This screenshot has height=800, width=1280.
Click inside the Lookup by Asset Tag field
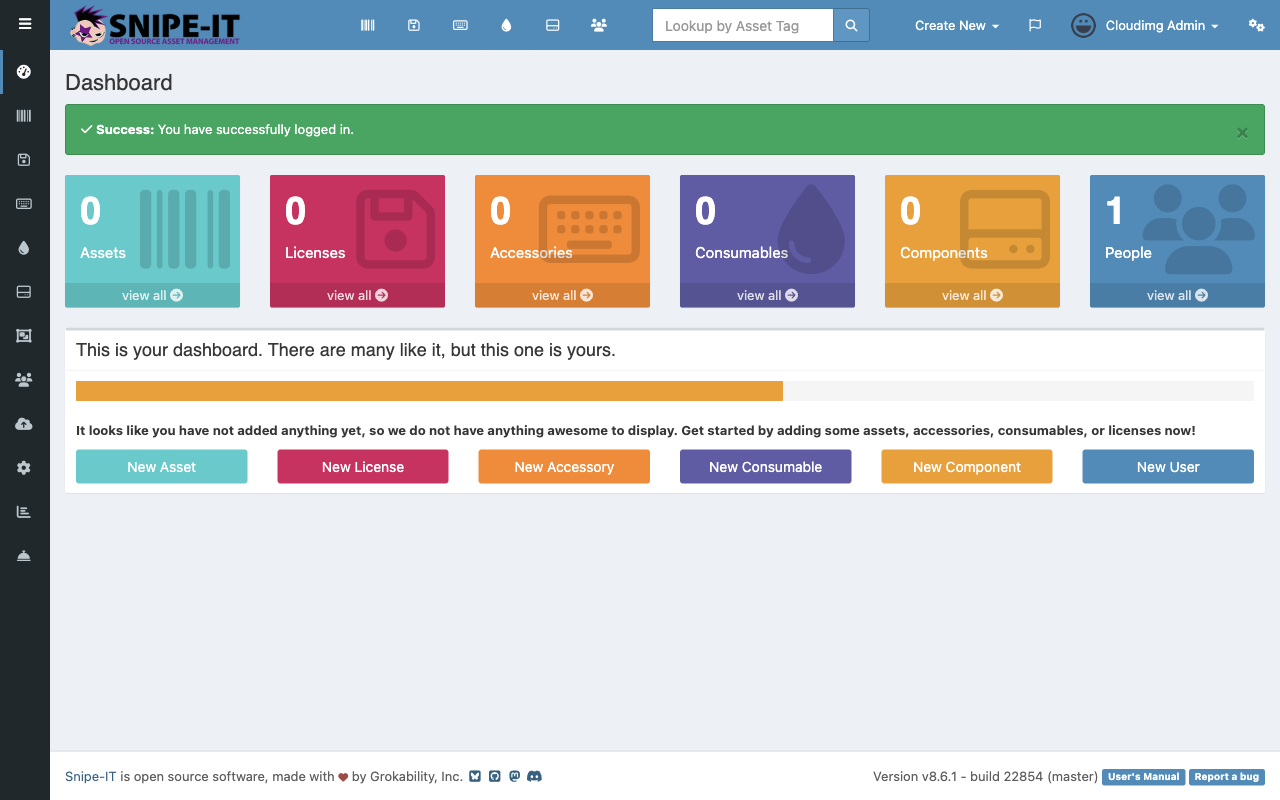tap(742, 25)
